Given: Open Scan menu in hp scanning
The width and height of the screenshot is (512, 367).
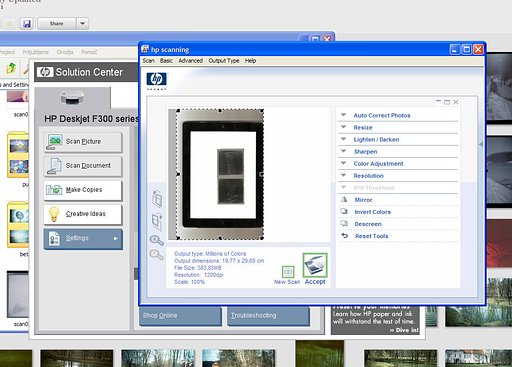Looking at the screenshot, I should [x=148, y=61].
